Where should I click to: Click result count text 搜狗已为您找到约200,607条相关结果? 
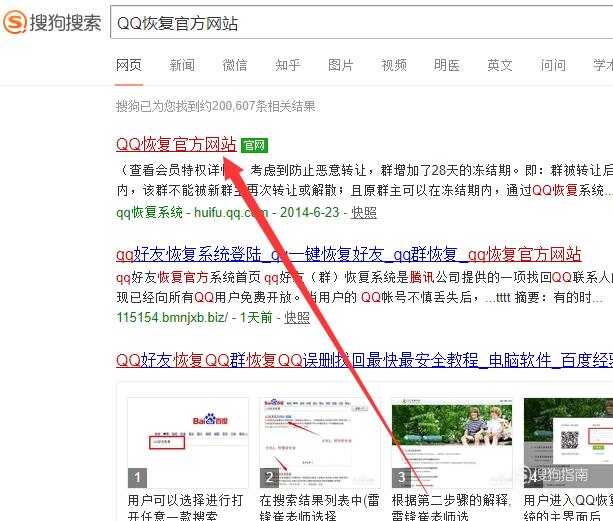[215, 106]
